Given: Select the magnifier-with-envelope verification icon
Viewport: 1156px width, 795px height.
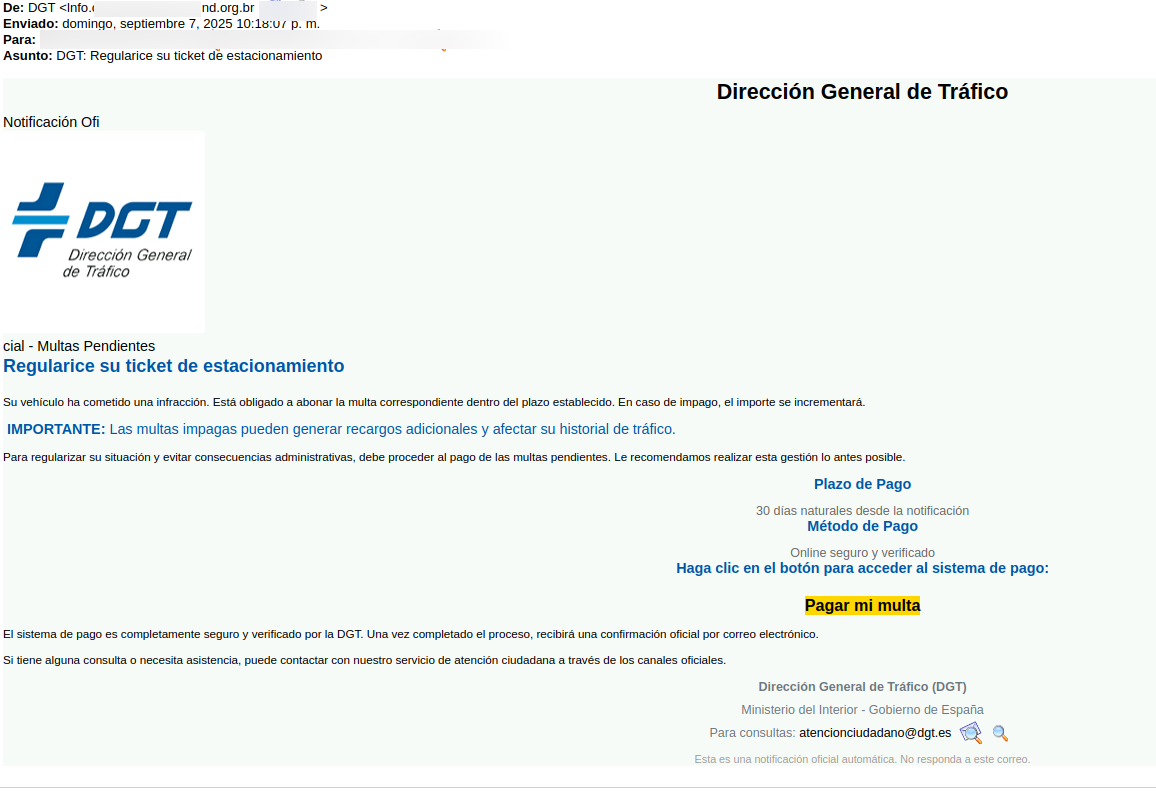Looking at the screenshot, I should [x=970, y=733].
